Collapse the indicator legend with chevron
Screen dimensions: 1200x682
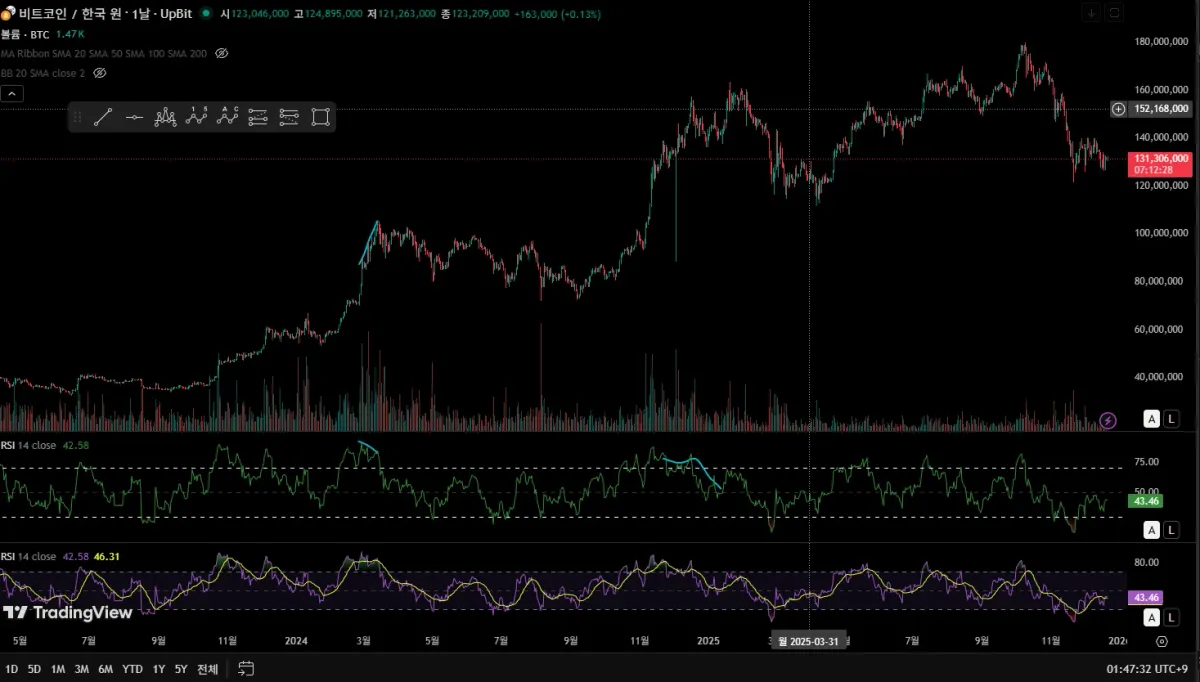pyautogui.click(x=12, y=93)
